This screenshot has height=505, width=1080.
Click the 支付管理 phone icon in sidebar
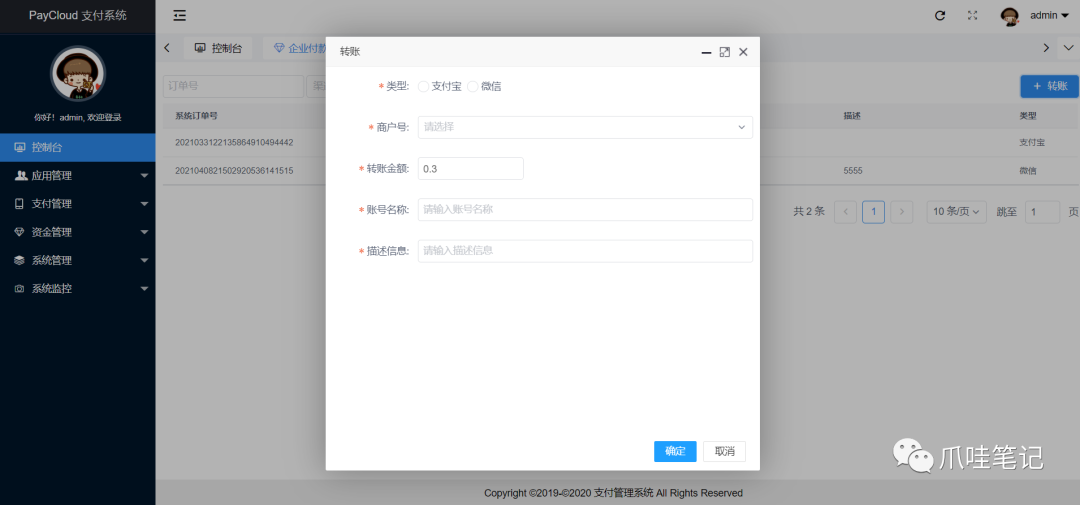pos(20,204)
